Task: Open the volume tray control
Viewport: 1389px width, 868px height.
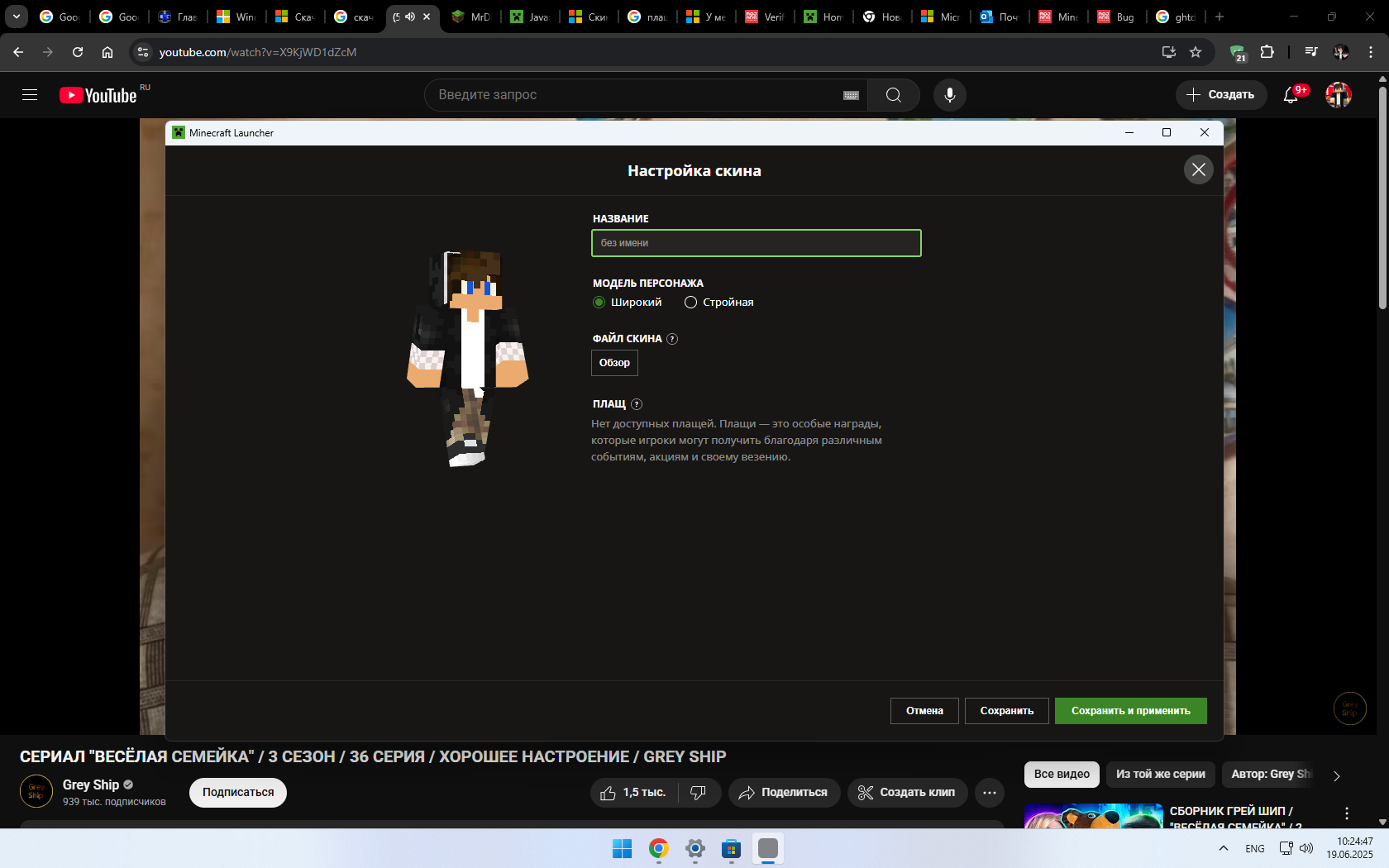Action: (1306, 849)
